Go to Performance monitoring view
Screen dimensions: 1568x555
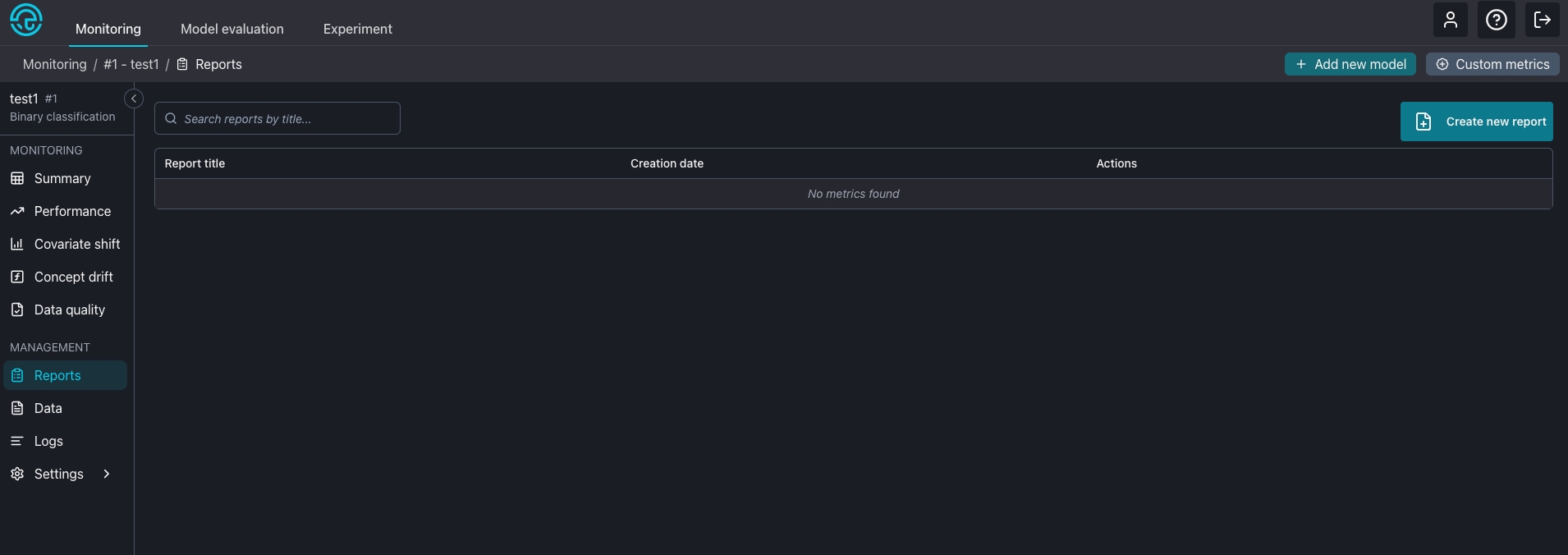72,211
